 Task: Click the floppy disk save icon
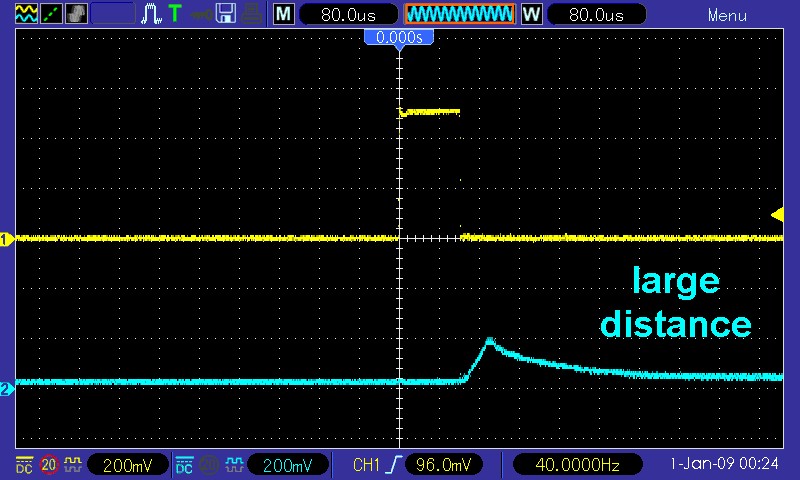click(226, 14)
